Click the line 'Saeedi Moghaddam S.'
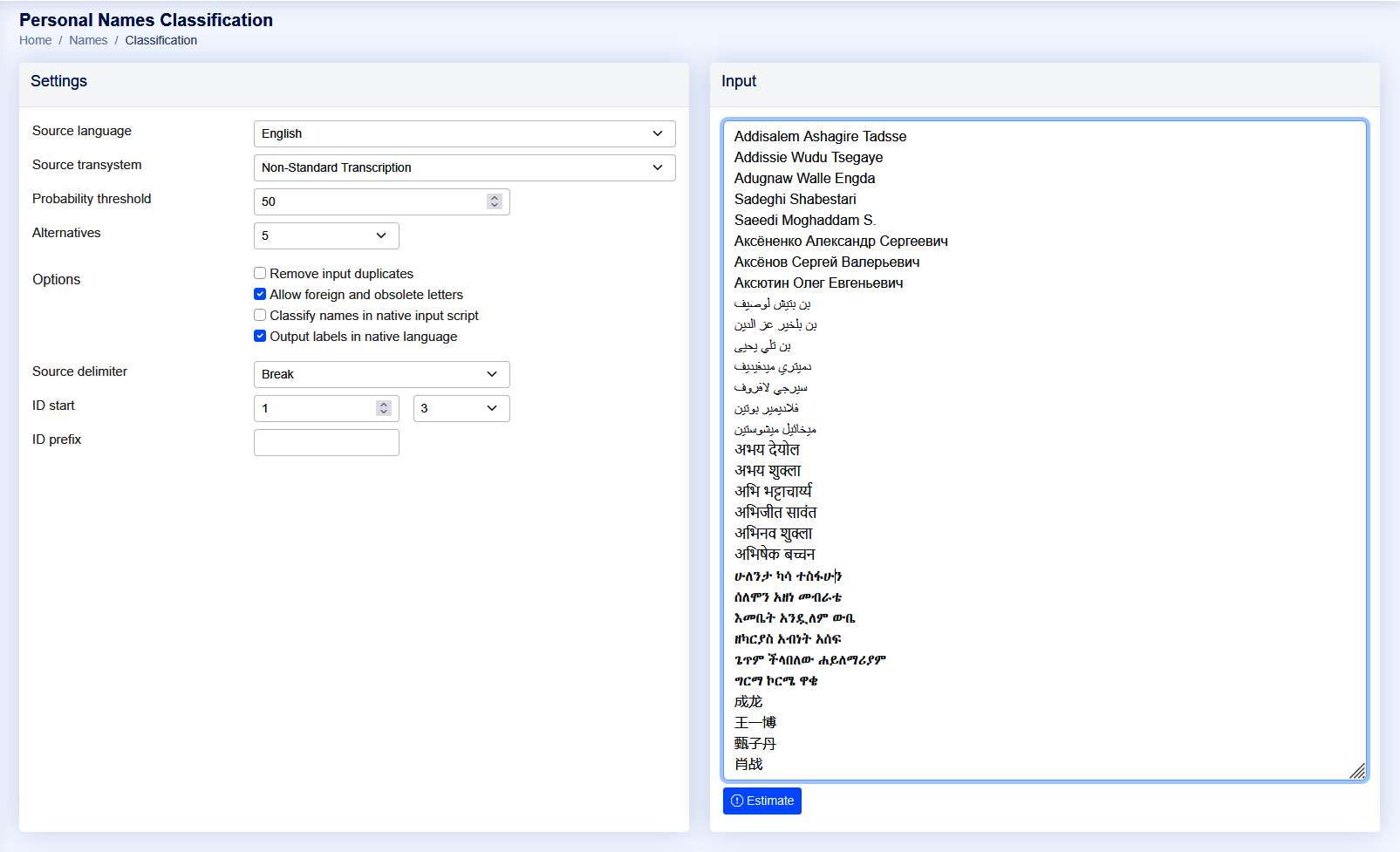 [805, 220]
